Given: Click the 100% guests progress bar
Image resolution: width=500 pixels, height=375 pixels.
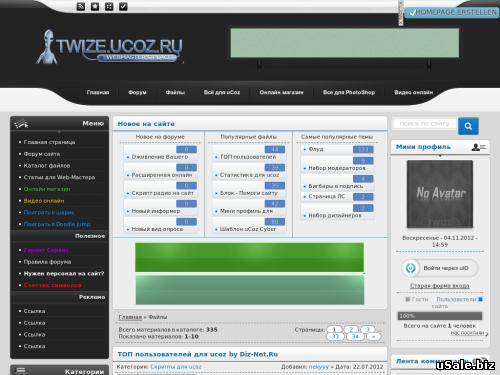Looking at the screenshot, I should click(x=440, y=316).
